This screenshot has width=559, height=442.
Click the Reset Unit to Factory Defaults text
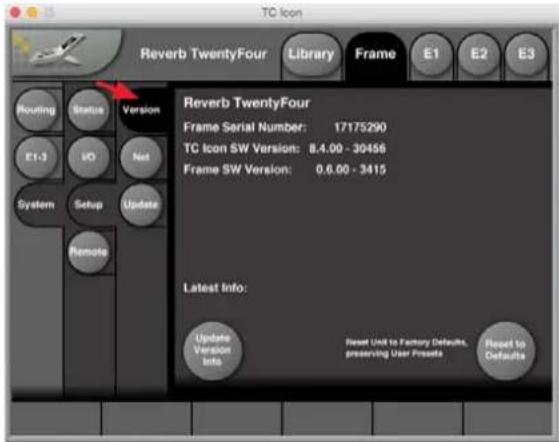pos(406,348)
